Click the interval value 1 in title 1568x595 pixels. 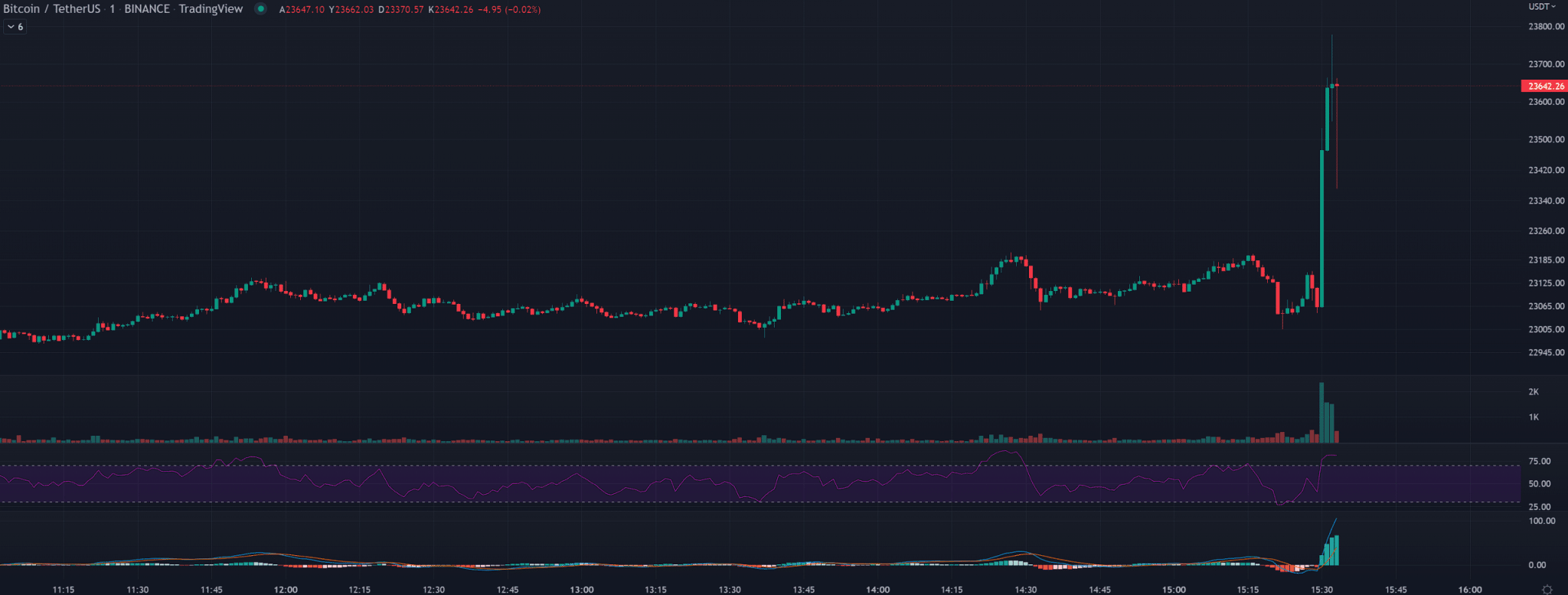pos(112,9)
